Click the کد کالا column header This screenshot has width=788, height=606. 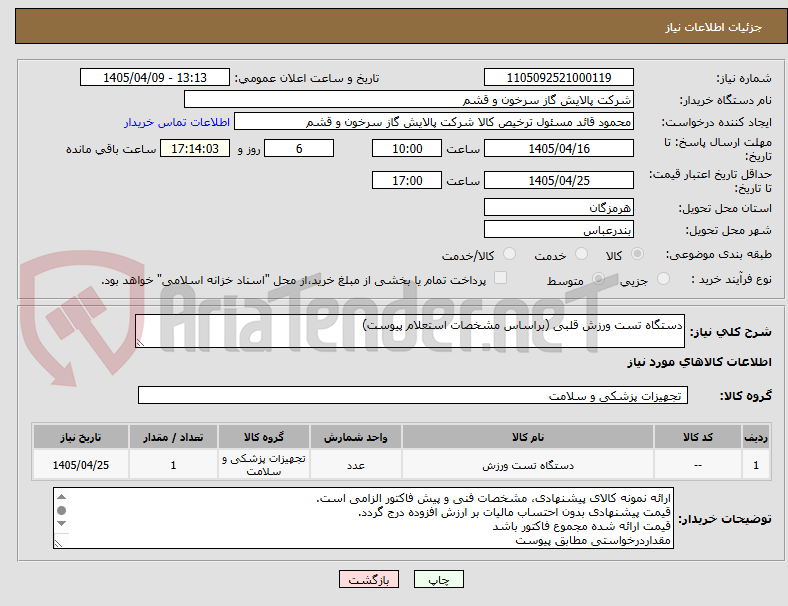pos(698,437)
